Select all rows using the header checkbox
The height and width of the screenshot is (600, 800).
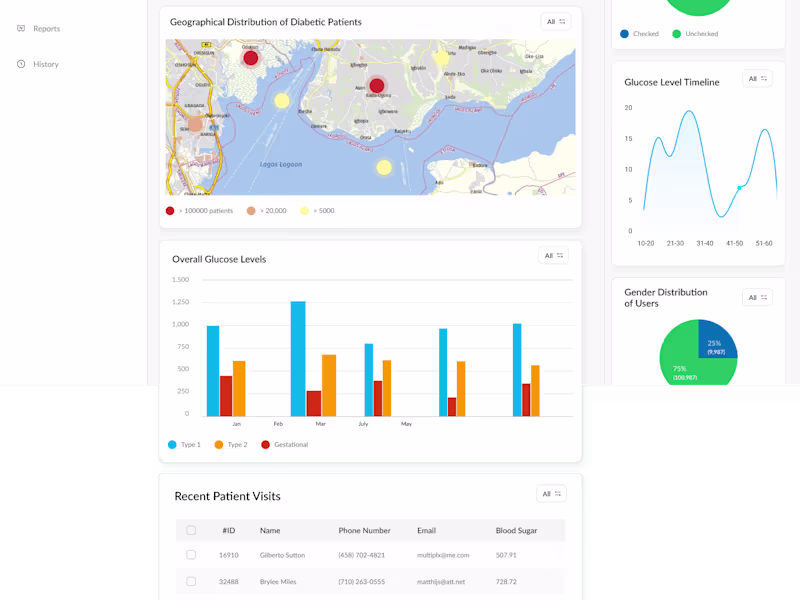coord(191,530)
